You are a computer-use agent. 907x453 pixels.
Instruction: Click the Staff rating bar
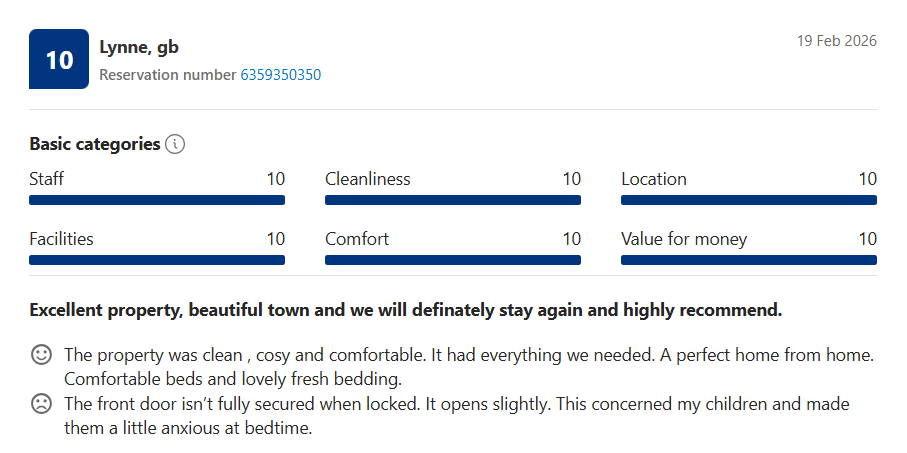coord(157,200)
